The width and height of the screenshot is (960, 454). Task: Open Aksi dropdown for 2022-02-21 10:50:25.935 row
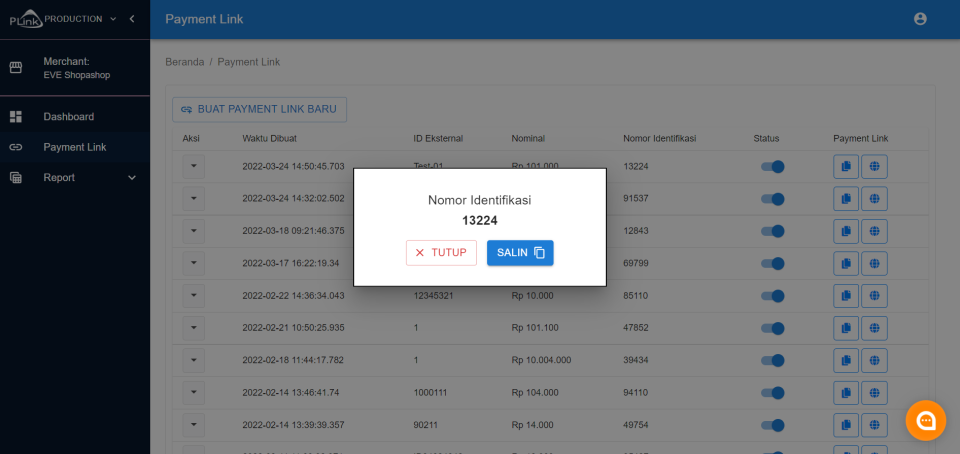click(x=193, y=328)
